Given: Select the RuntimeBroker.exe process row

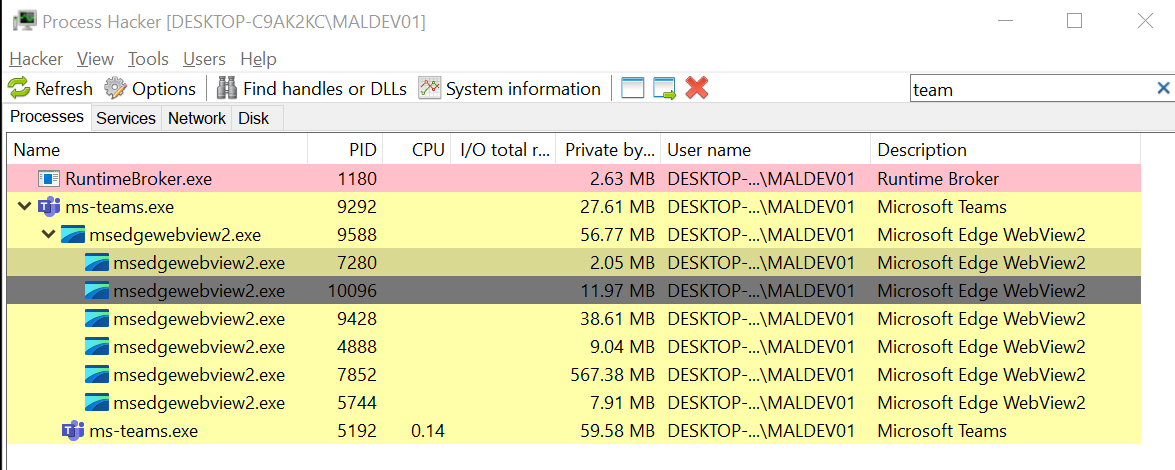Looking at the screenshot, I should (138, 179).
